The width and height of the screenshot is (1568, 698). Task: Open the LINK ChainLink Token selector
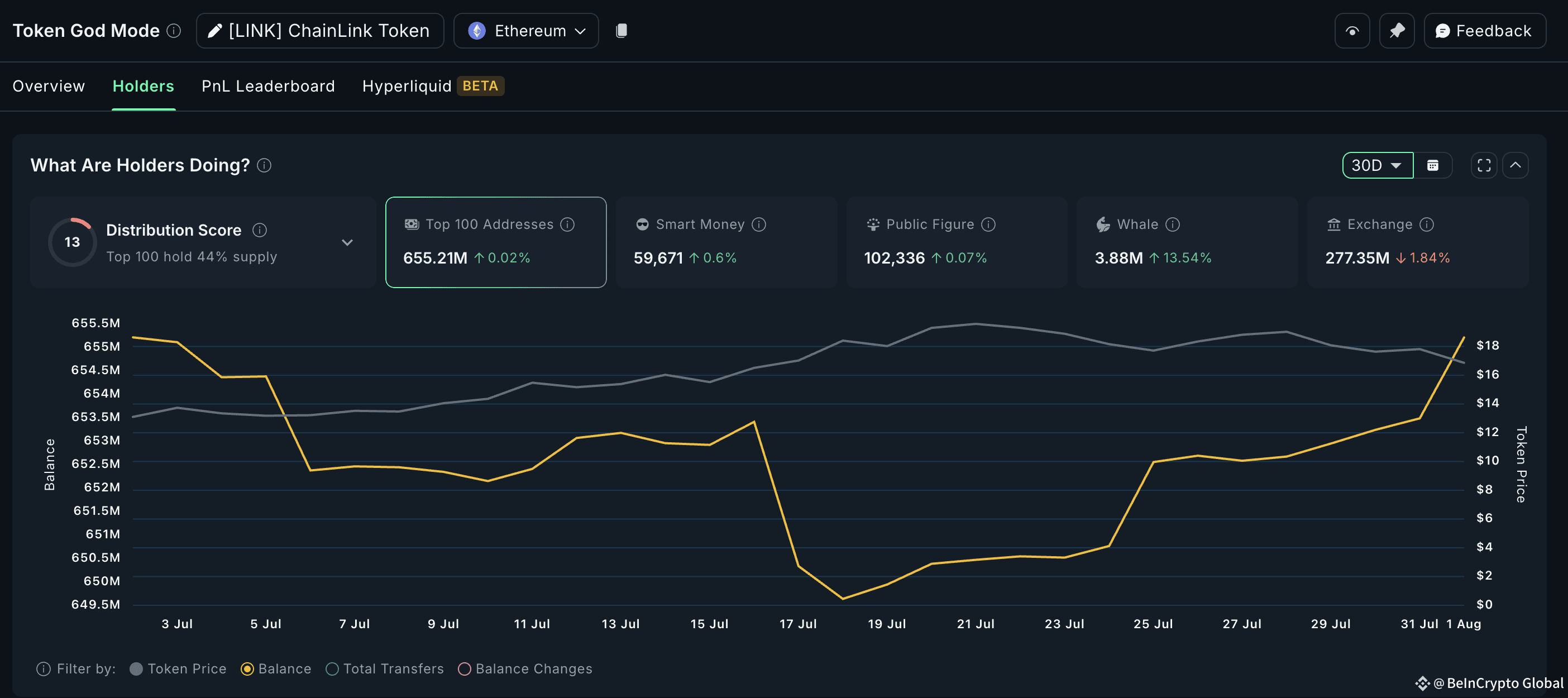coord(320,30)
